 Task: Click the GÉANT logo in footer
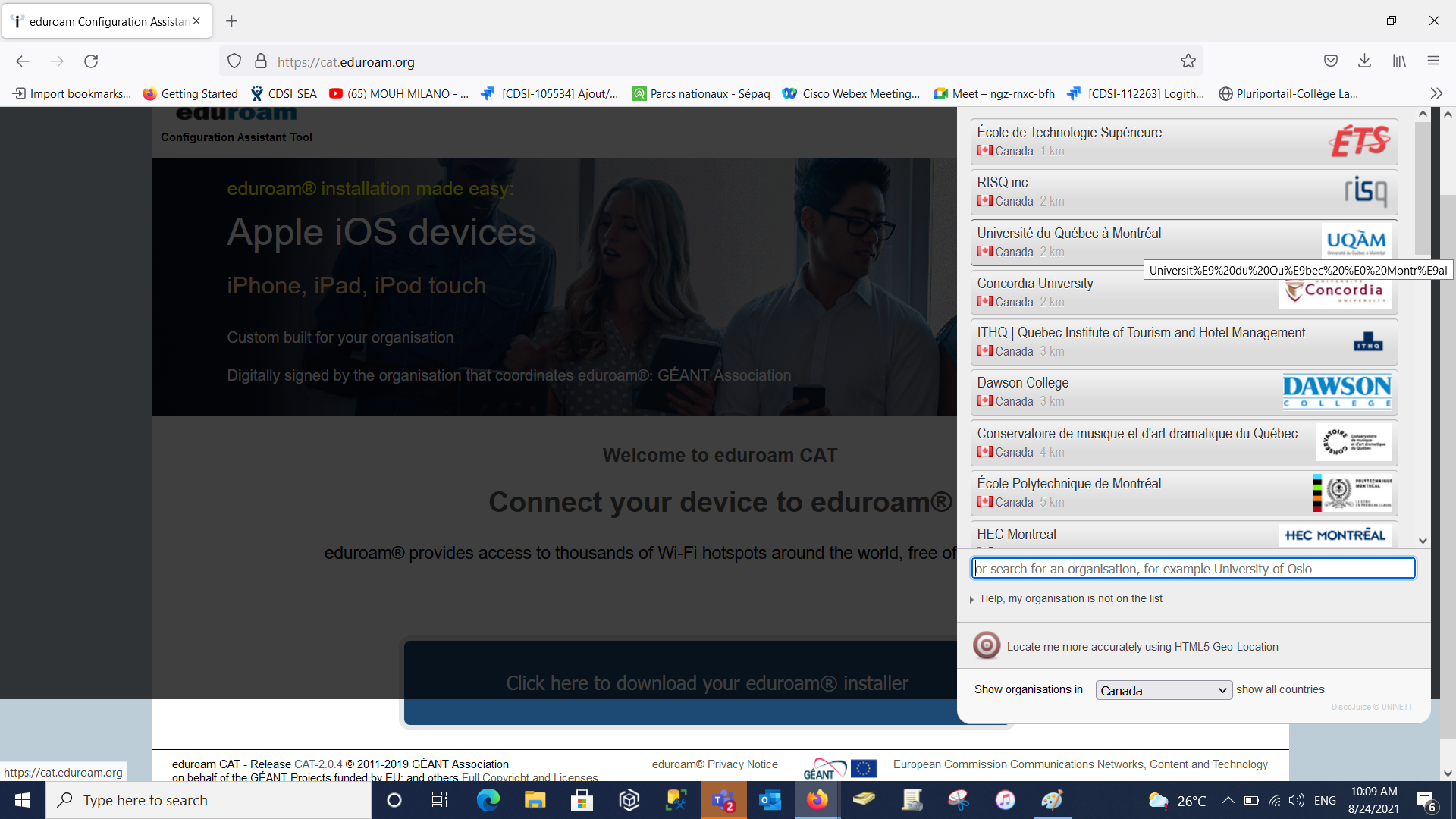tap(824, 768)
